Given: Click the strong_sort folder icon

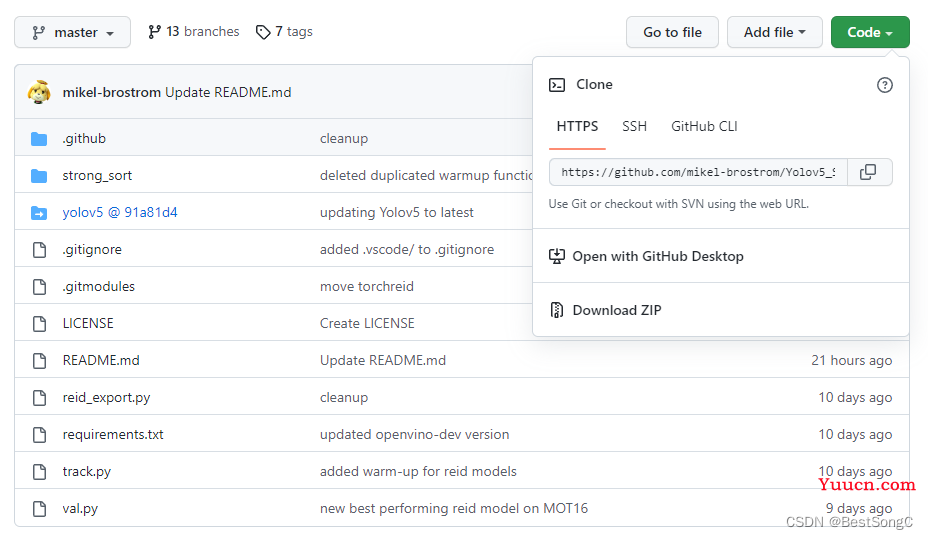Looking at the screenshot, I should 39,176.
